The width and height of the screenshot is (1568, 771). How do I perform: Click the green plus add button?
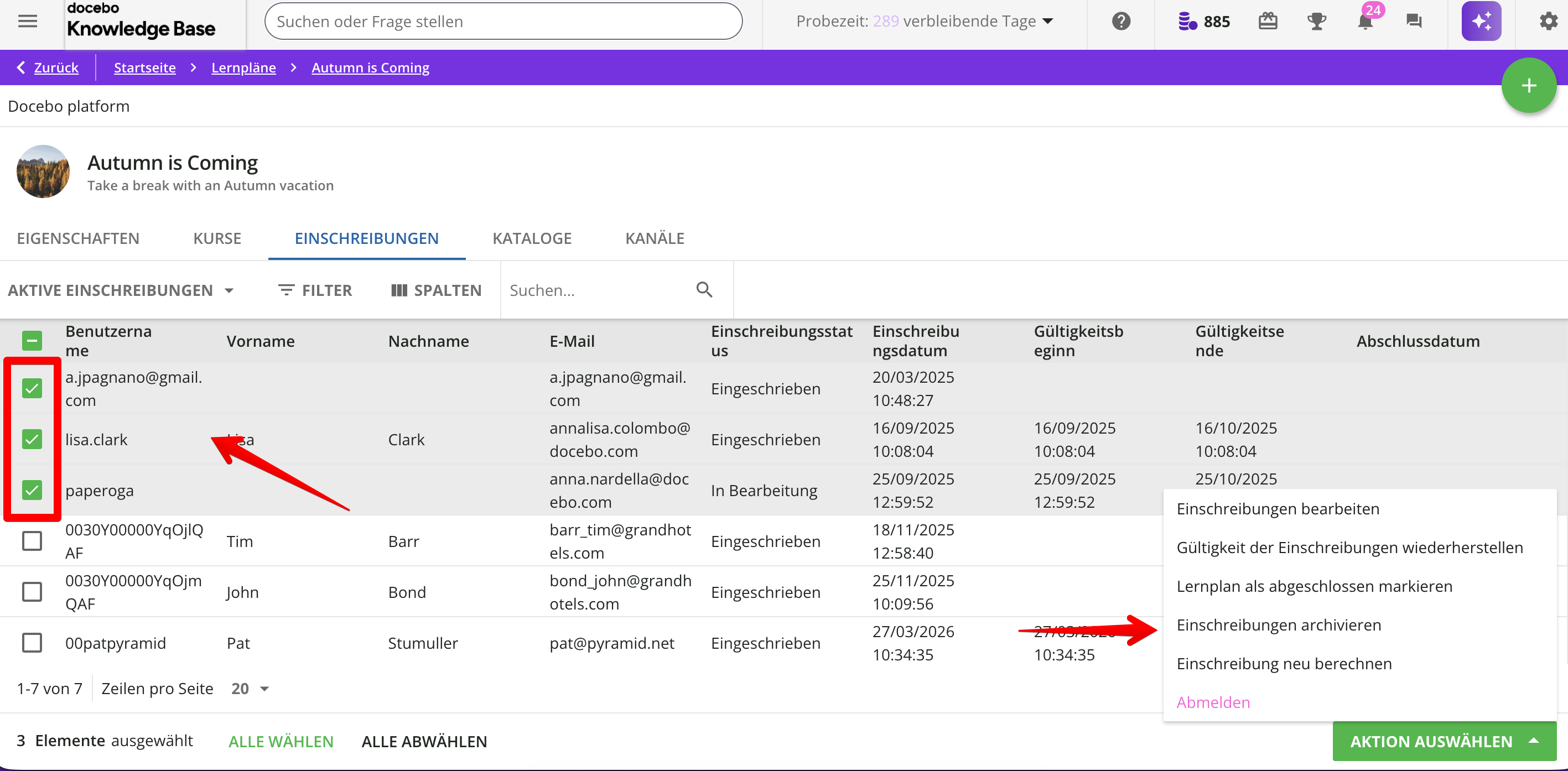pyautogui.click(x=1528, y=86)
